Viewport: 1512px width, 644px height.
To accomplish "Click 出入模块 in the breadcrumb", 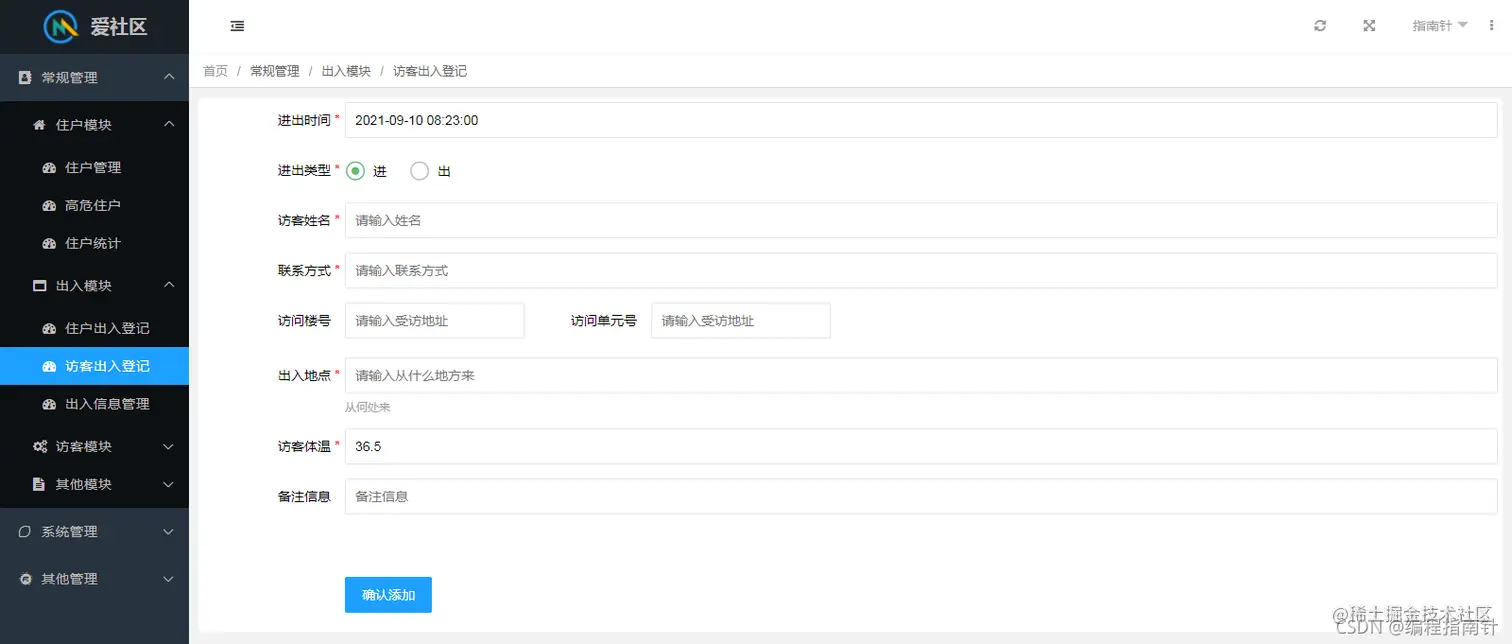I will pos(346,71).
